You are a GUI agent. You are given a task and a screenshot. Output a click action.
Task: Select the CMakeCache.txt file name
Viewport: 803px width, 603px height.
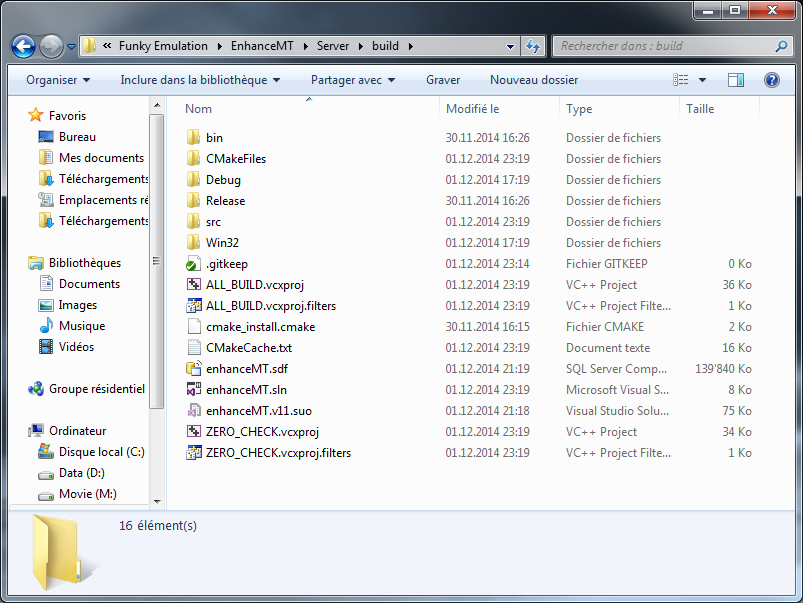tap(249, 348)
